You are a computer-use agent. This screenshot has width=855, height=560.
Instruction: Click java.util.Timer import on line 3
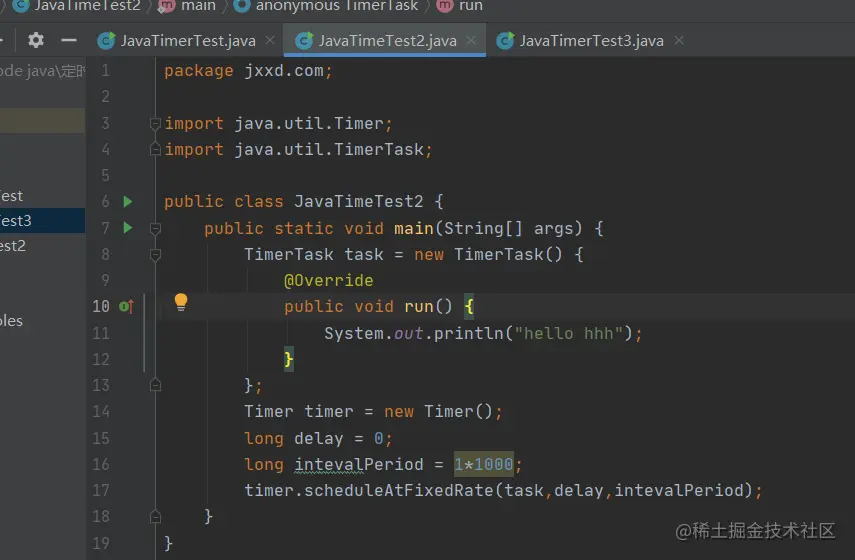[x=309, y=123]
